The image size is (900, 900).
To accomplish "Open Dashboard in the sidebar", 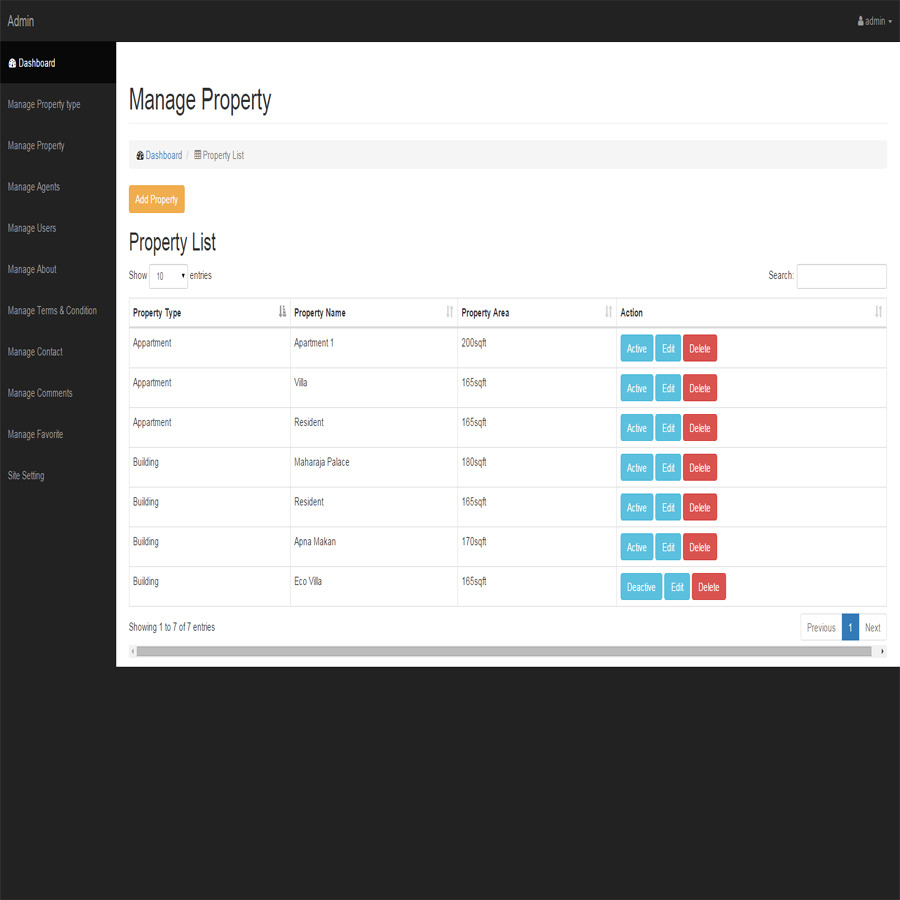I will click(58, 63).
